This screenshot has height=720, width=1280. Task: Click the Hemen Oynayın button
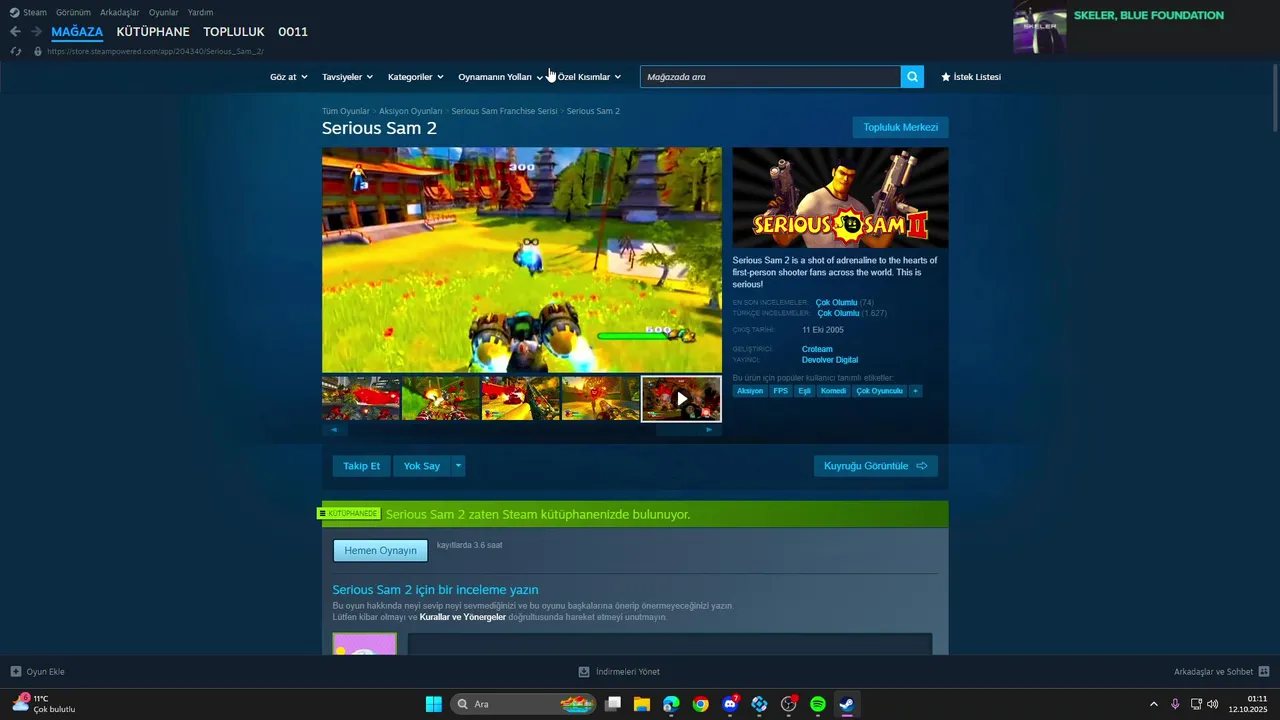(380, 551)
